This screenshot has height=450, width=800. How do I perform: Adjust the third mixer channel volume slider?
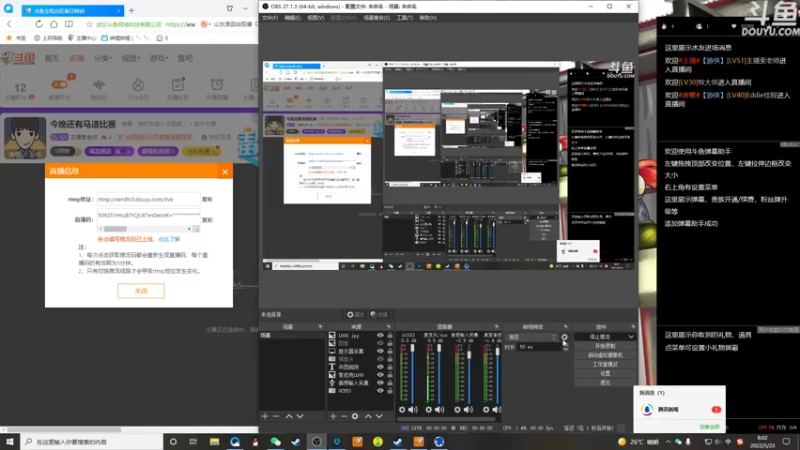[469, 372]
